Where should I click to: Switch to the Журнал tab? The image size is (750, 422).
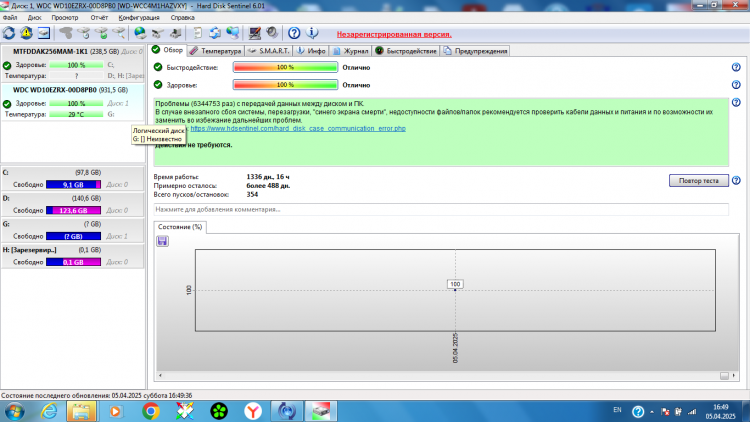tap(351, 51)
